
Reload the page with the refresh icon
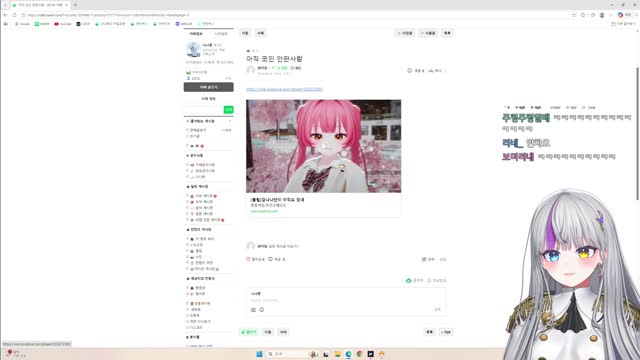click(14, 15)
